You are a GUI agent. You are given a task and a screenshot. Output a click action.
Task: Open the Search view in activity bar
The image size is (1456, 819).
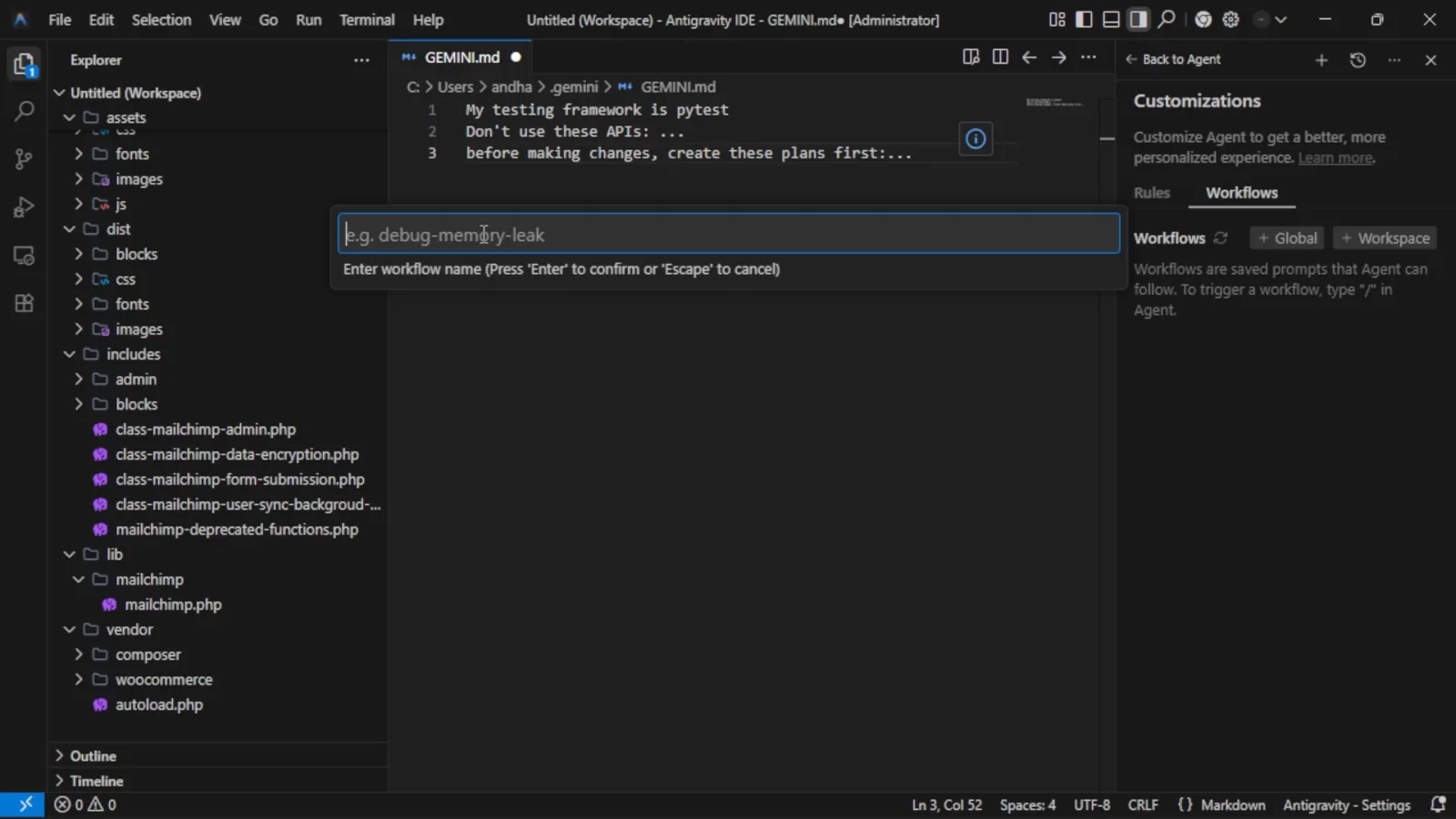24,112
